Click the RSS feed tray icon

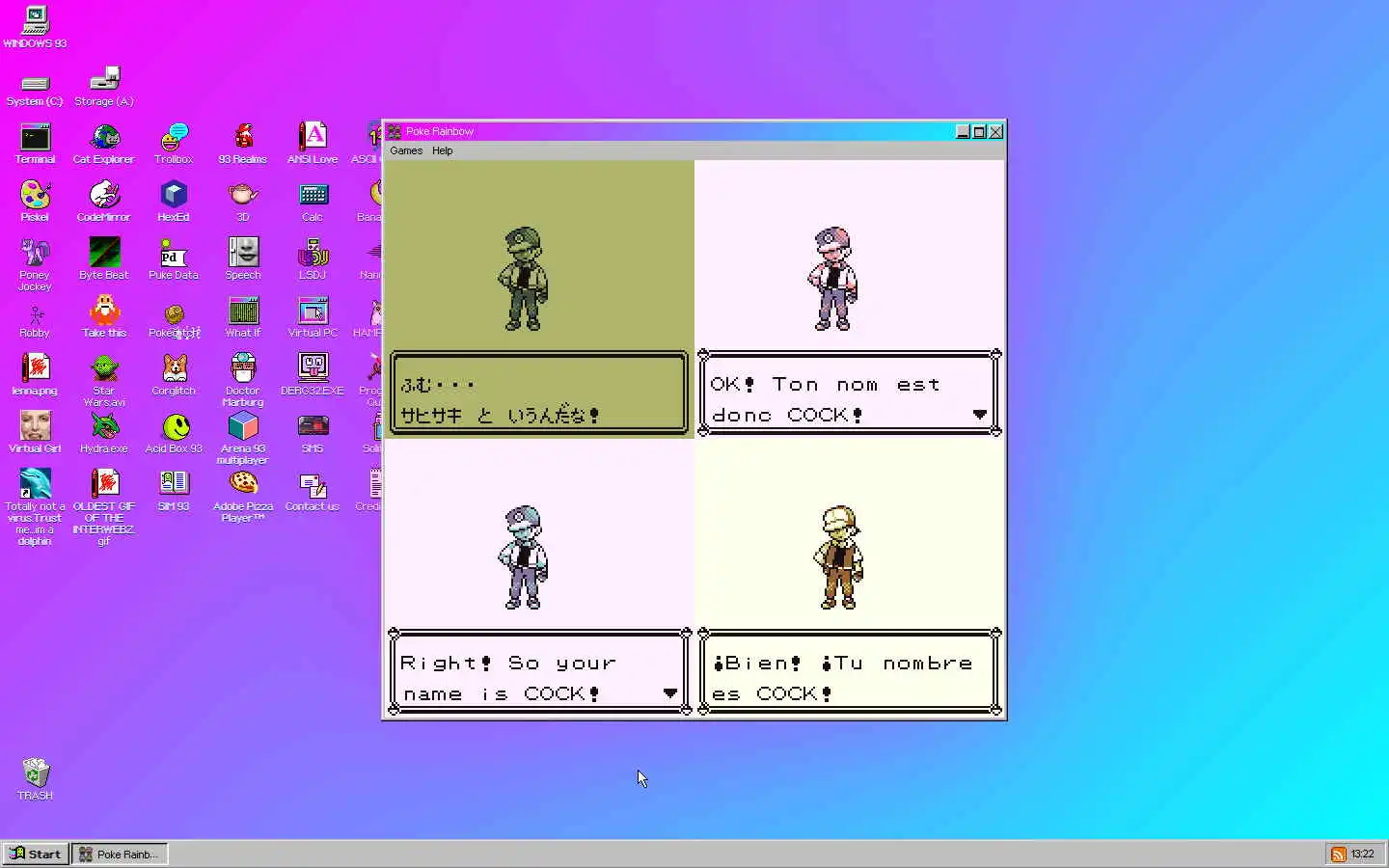pos(1338,854)
